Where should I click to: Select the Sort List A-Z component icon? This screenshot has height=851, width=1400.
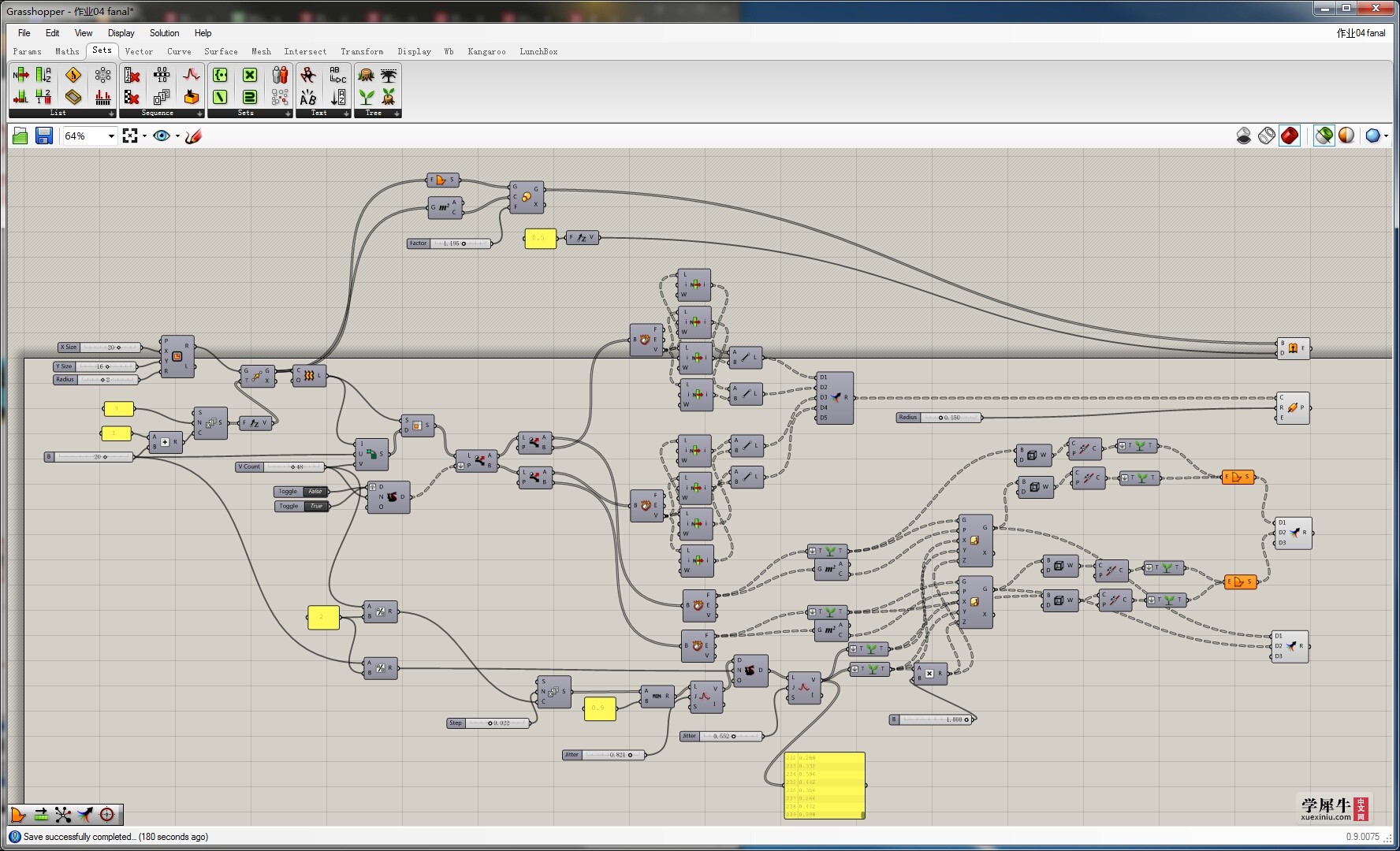[43, 75]
